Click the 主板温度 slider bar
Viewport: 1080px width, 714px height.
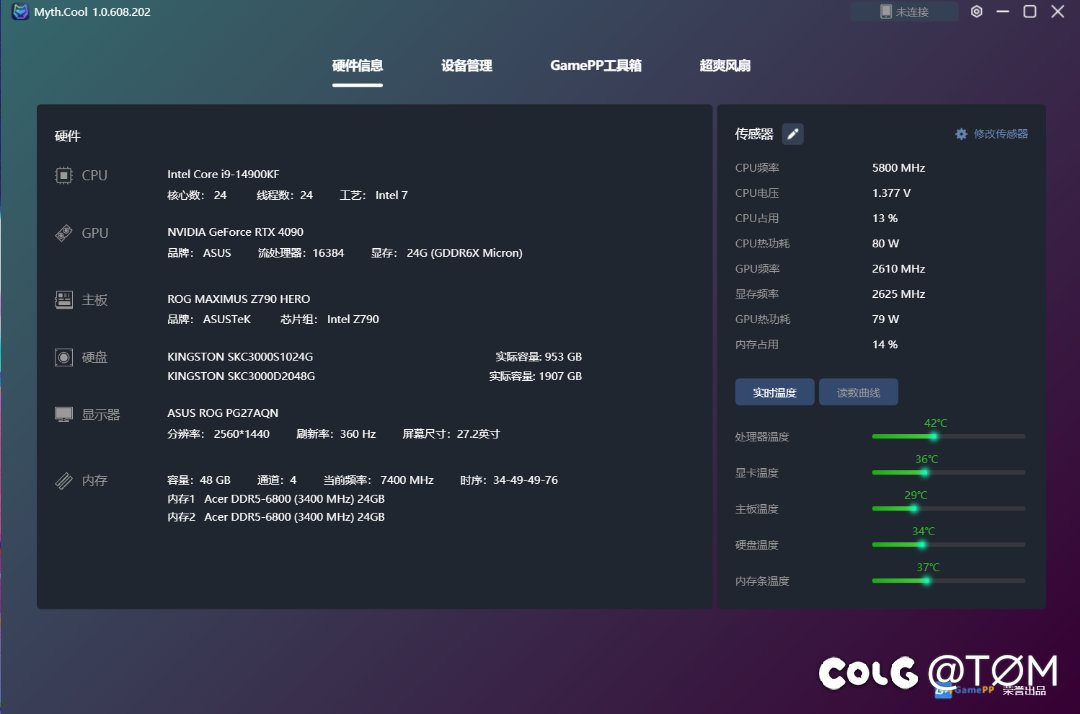click(948, 509)
